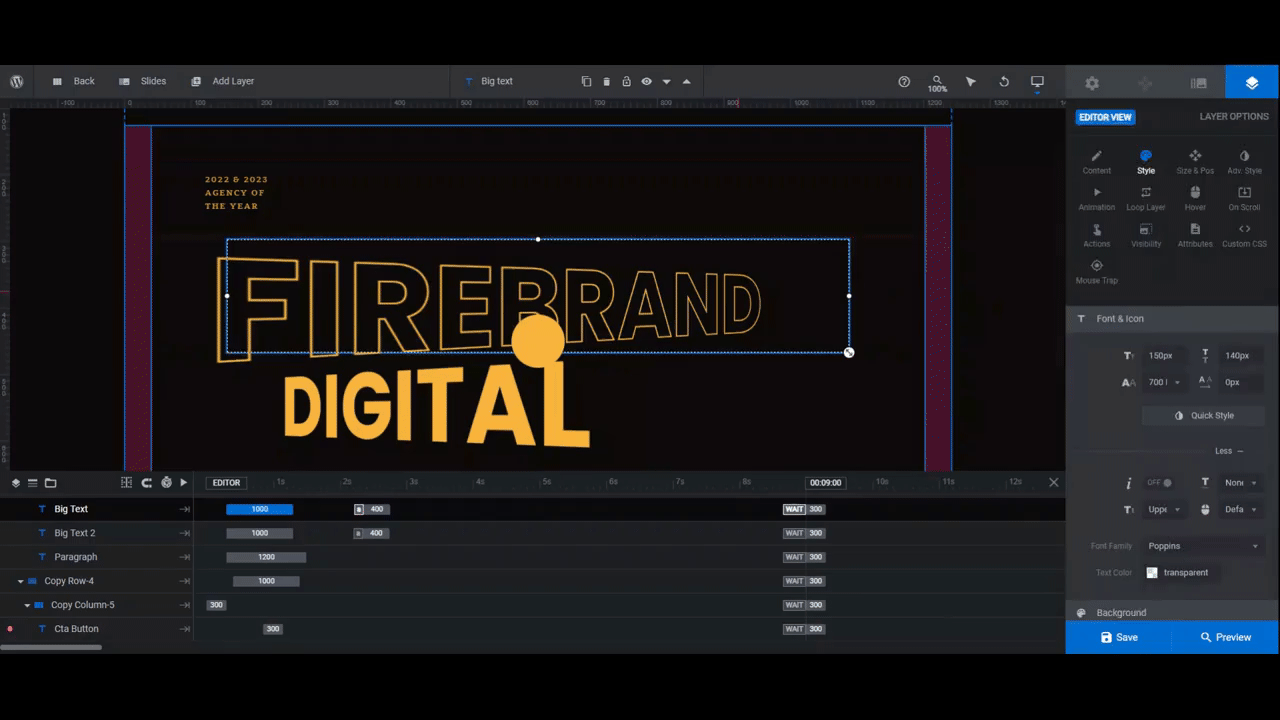Duplicate the selected layer
This screenshot has height=720, width=1280.
586,81
